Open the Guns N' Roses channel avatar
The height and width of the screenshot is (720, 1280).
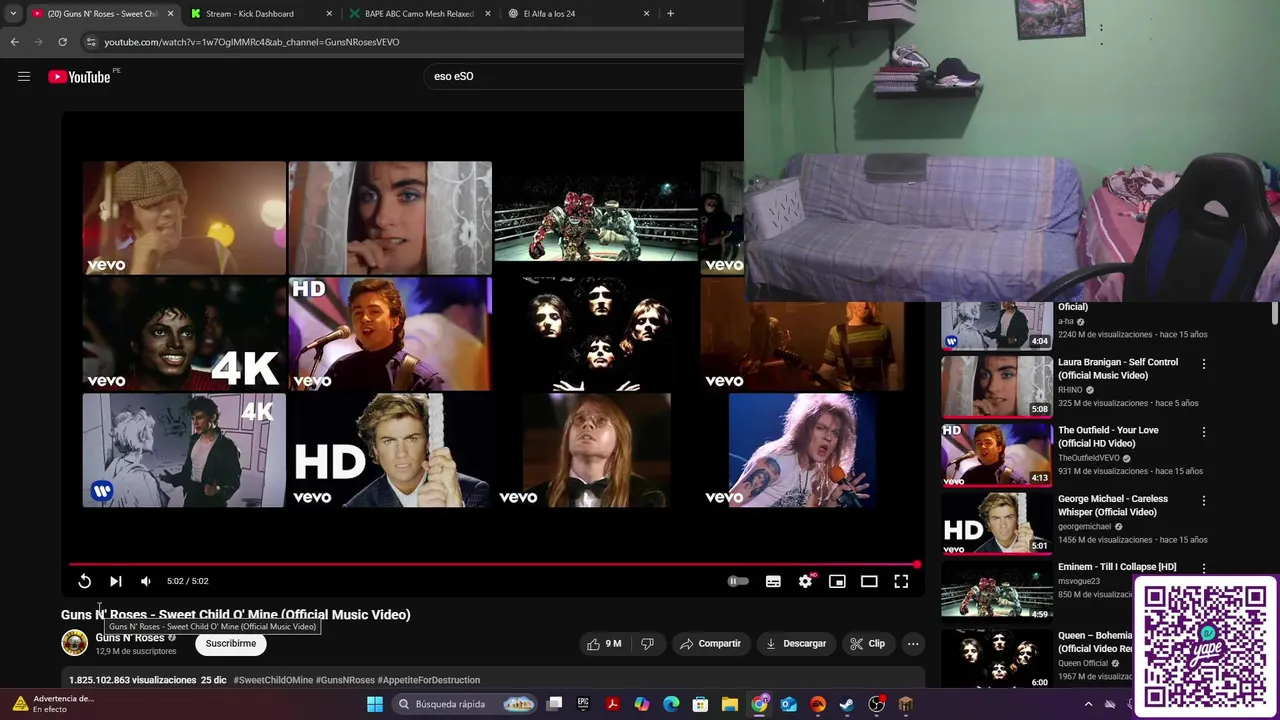pos(75,643)
